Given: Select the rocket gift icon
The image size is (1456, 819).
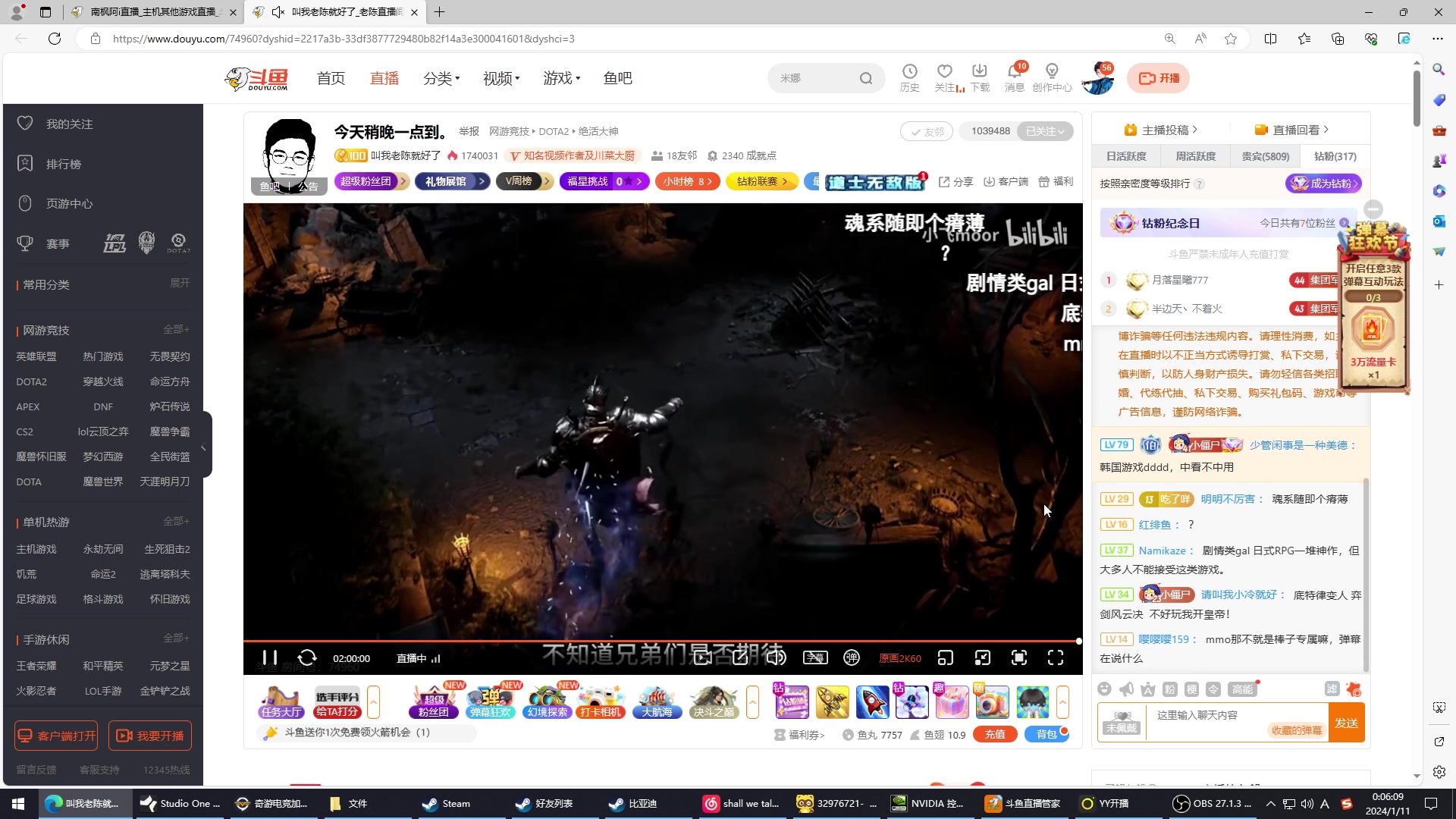Looking at the screenshot, I should click(x=872, y=701).
